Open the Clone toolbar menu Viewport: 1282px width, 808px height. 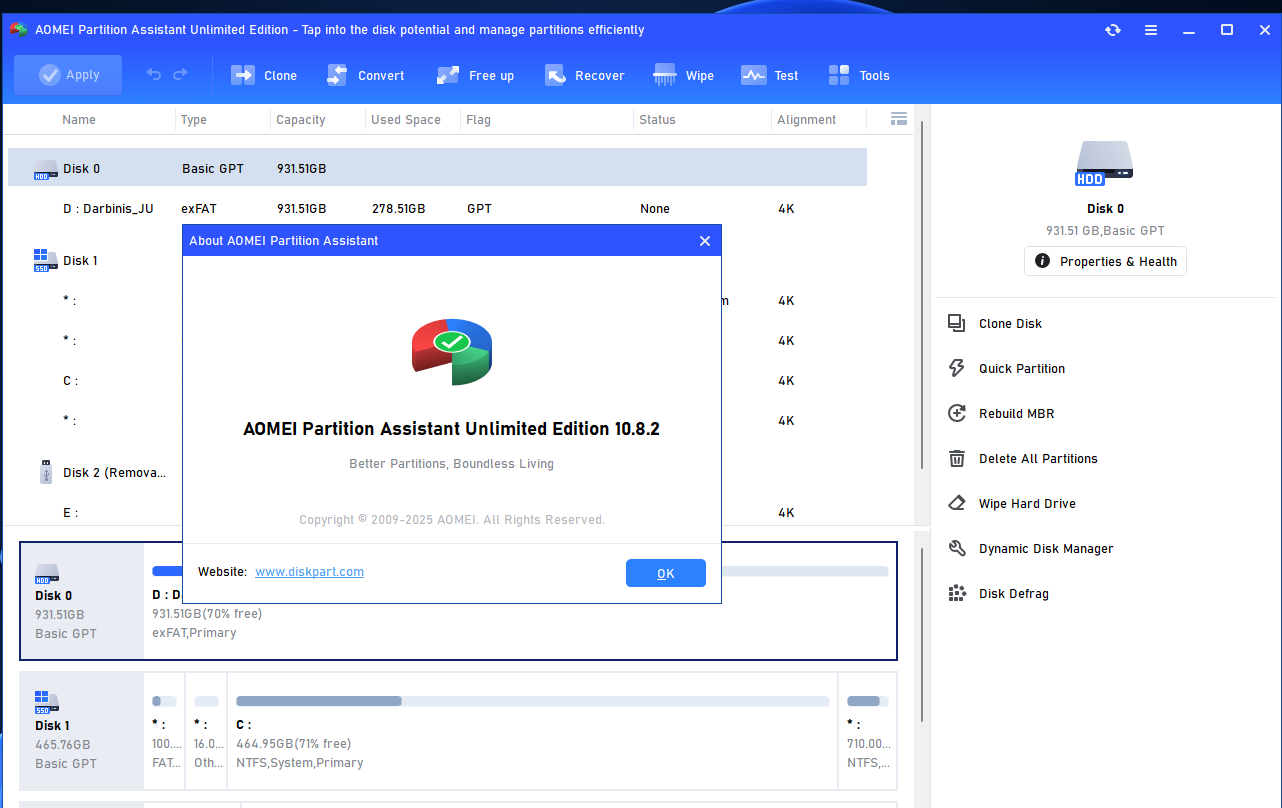(x=264, y=75)
